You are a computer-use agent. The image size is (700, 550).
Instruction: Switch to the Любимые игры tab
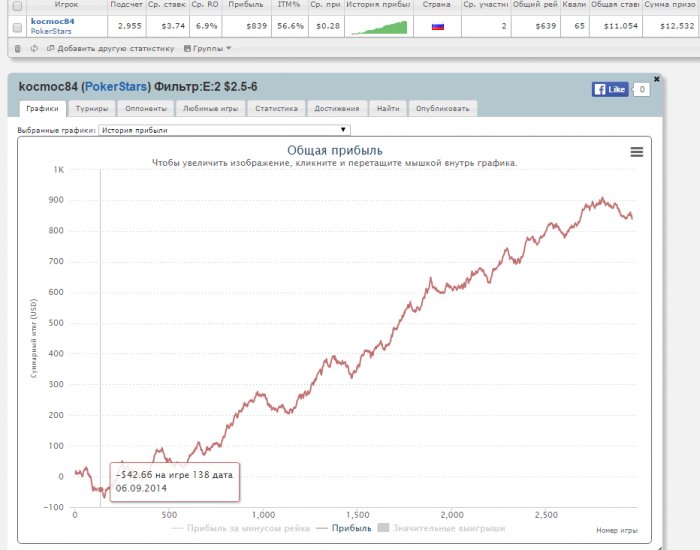pyautogui.click(x=210, y=108)
